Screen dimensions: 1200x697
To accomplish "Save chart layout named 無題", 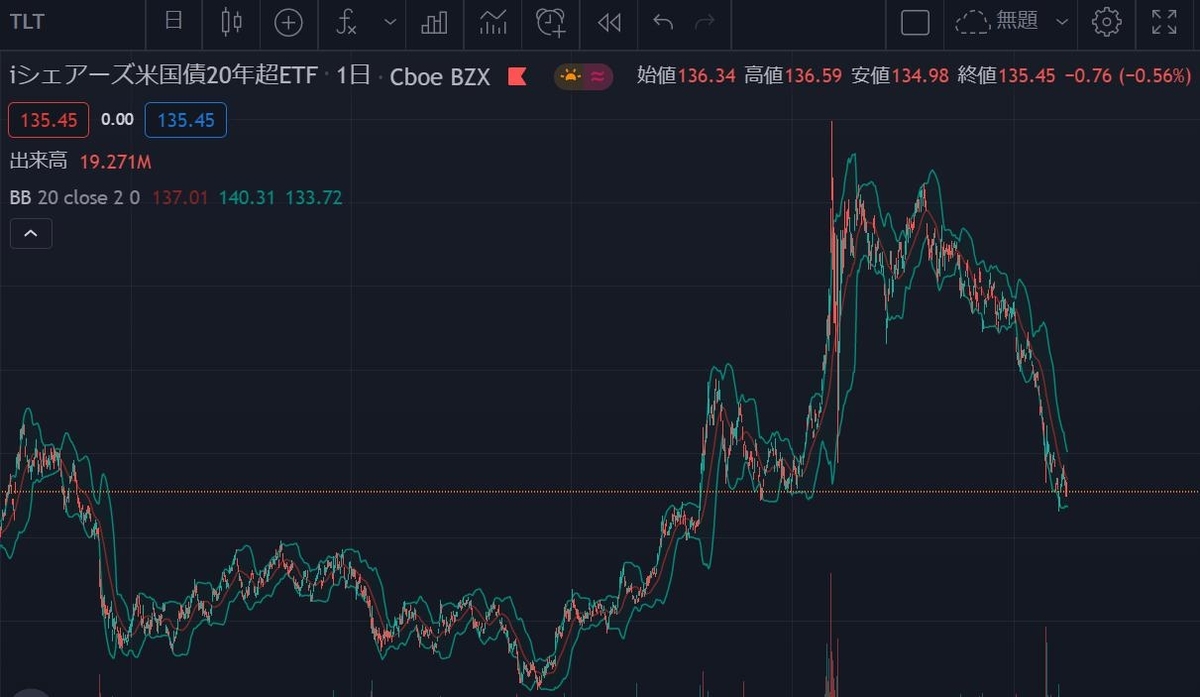I will (x=997, y=22).
